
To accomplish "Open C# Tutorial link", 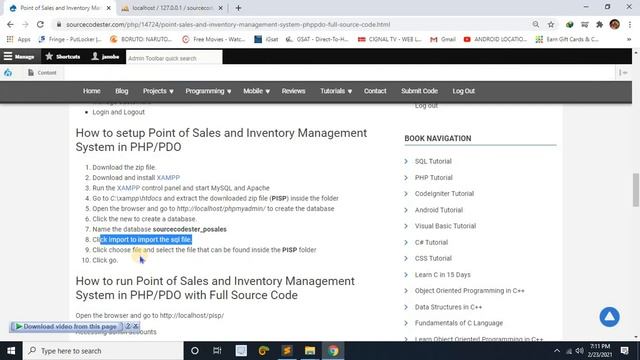I will point(431,242).
